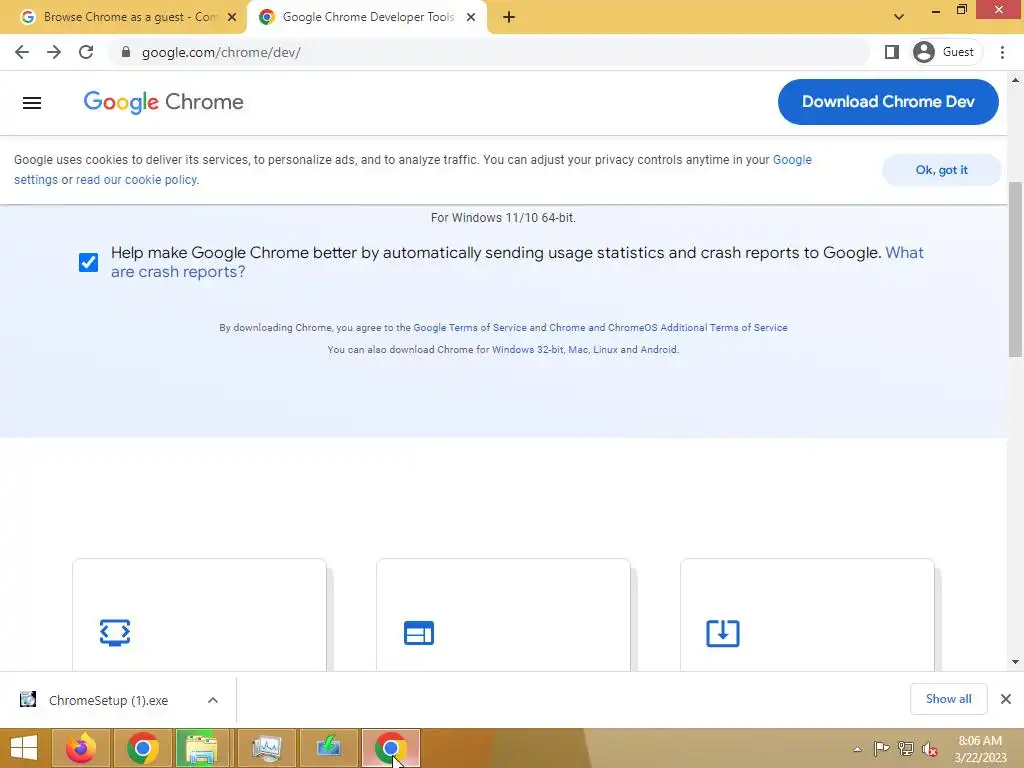Click the code monitor card icon
Viewport: 1024px width, 768px height.
click(x=115, y=633)
